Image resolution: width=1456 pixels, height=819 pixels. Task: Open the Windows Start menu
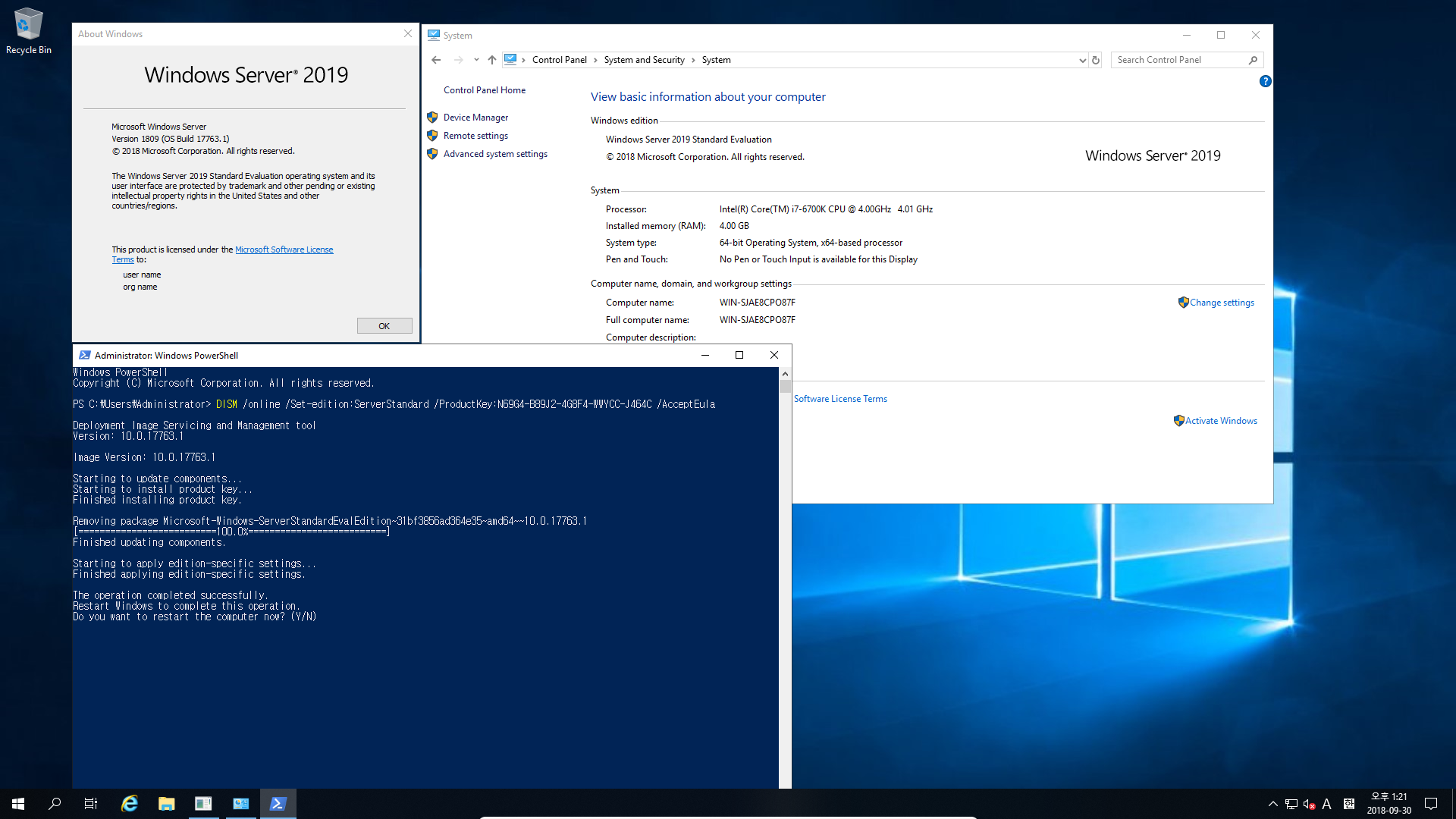18,804
